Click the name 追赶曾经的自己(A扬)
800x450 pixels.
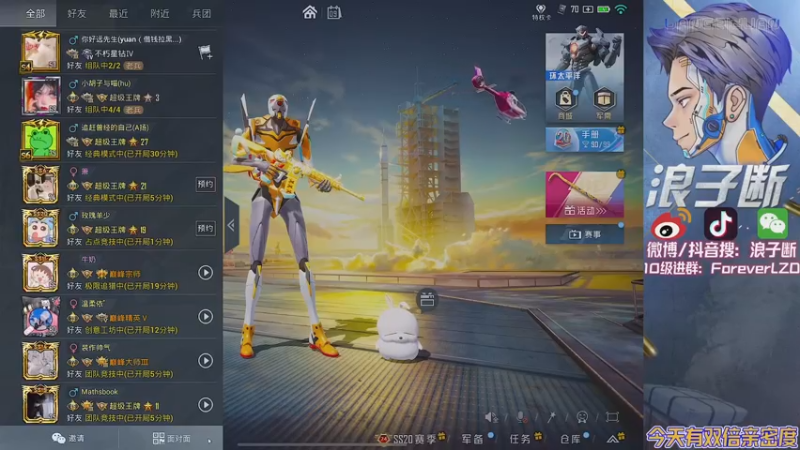115,128
